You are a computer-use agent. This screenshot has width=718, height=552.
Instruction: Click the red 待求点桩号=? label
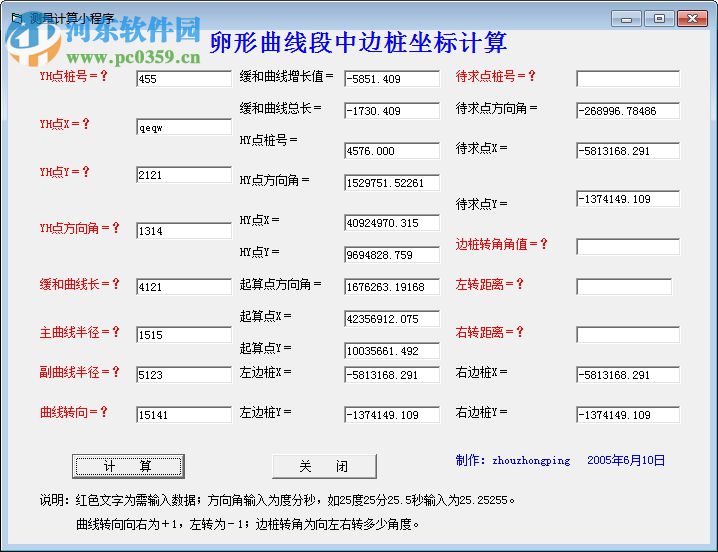tap(496, 76)
